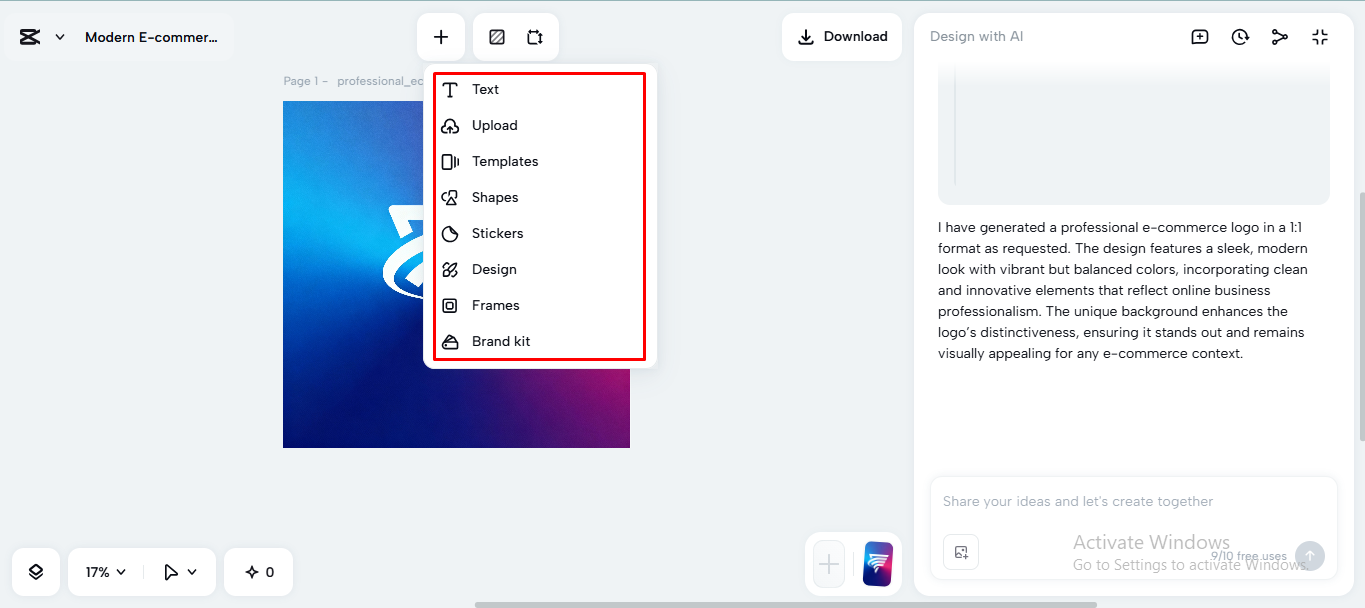Image resolution: width=1365 pixels, height=608 pixels.
Task: Click the send arrow in the AI chat
Action: [1309, 556]
